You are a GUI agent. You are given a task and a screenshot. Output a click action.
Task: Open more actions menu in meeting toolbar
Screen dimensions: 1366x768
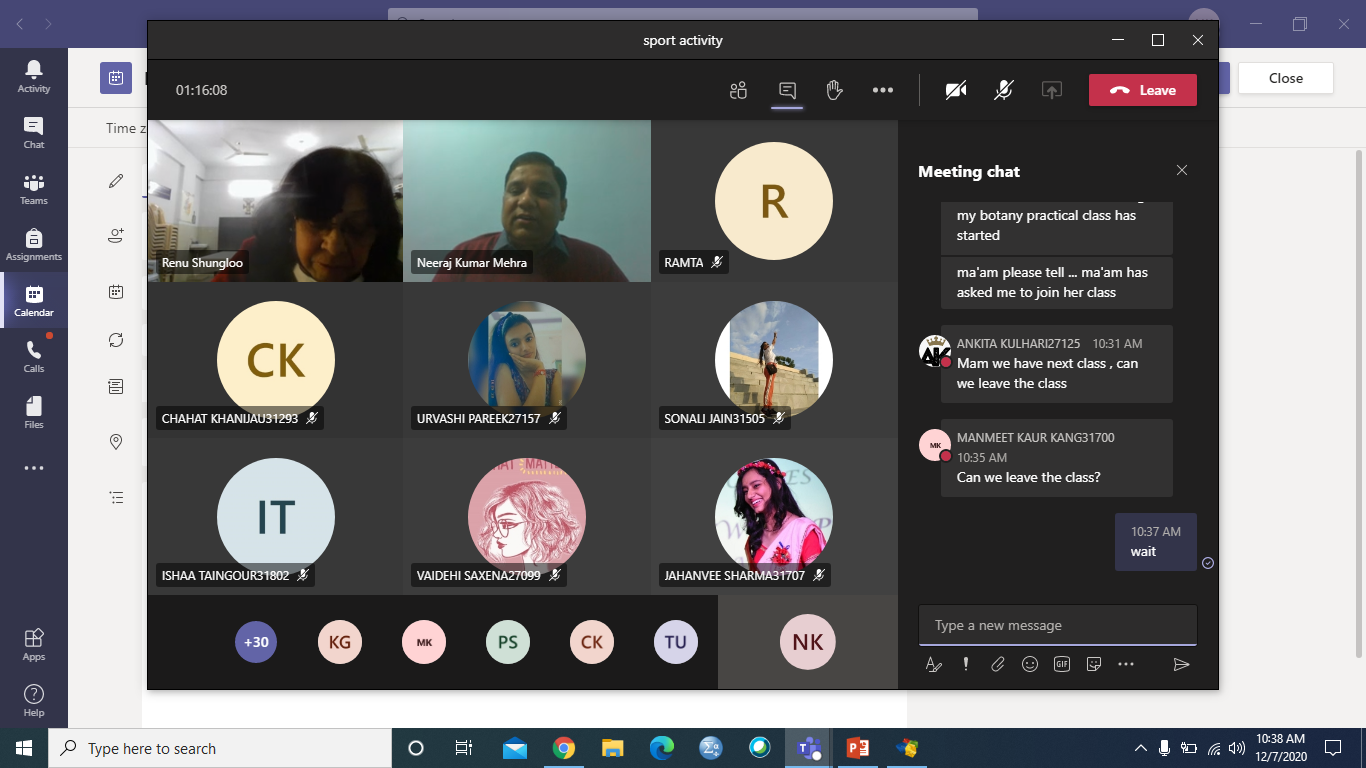(882, 91)
